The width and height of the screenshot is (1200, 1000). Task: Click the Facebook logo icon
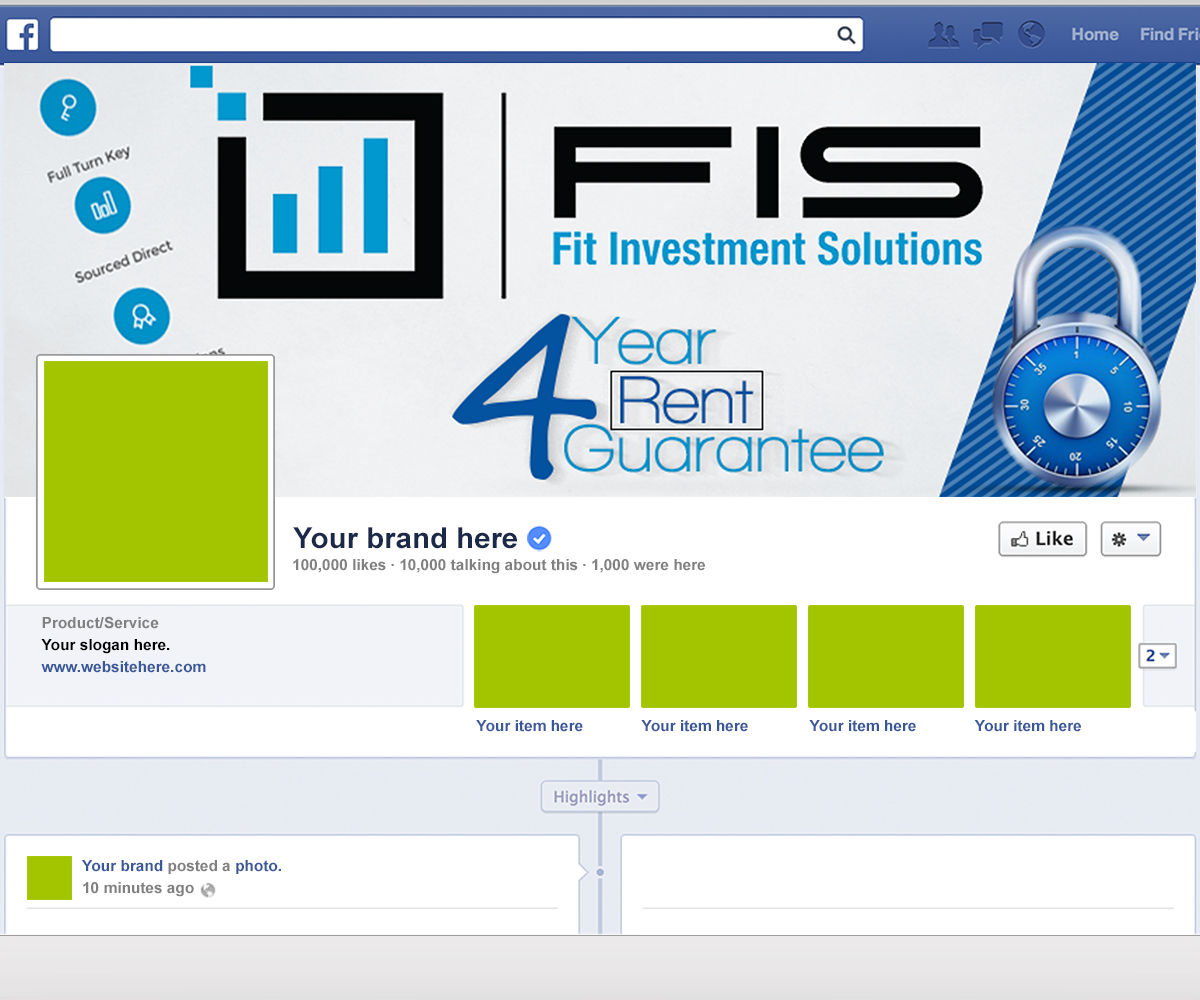point(22,35)
